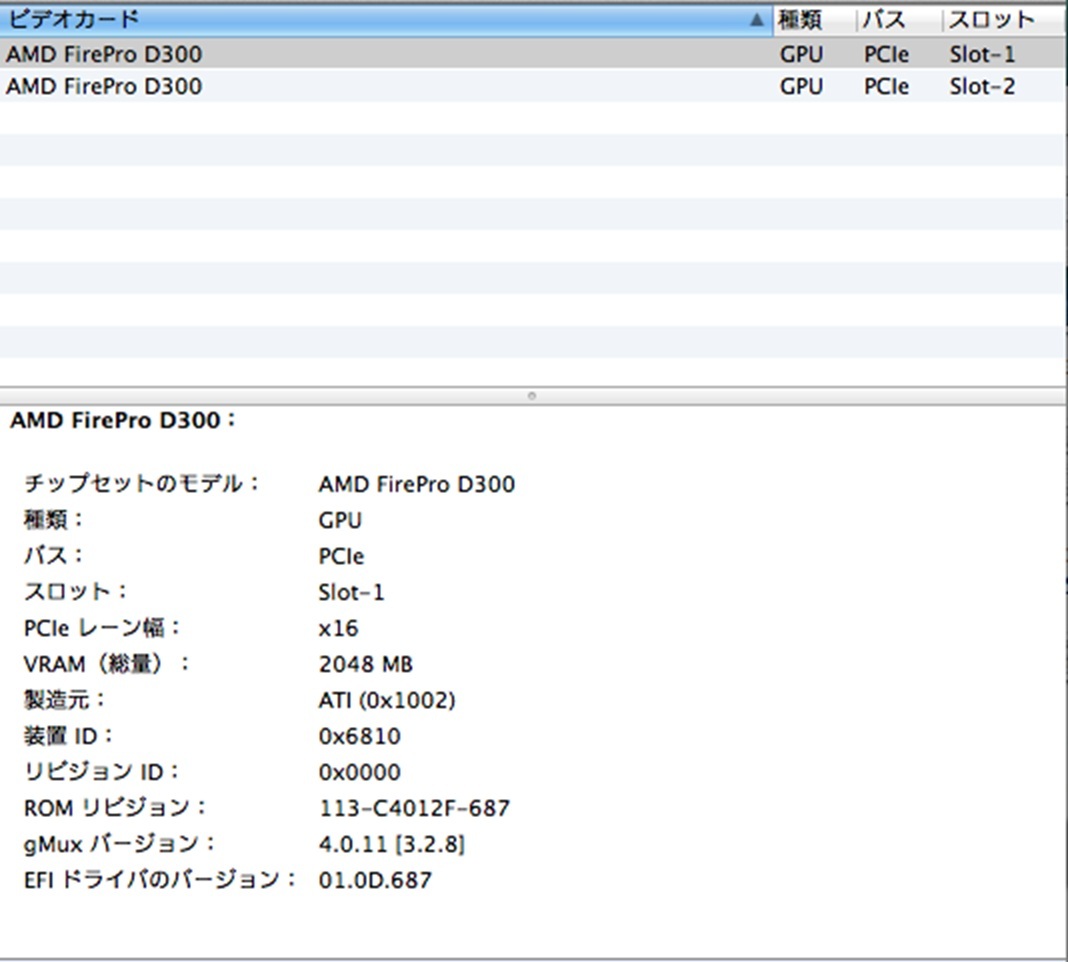Click the Slot-2 cell in the table

click(x=982, y=87)
